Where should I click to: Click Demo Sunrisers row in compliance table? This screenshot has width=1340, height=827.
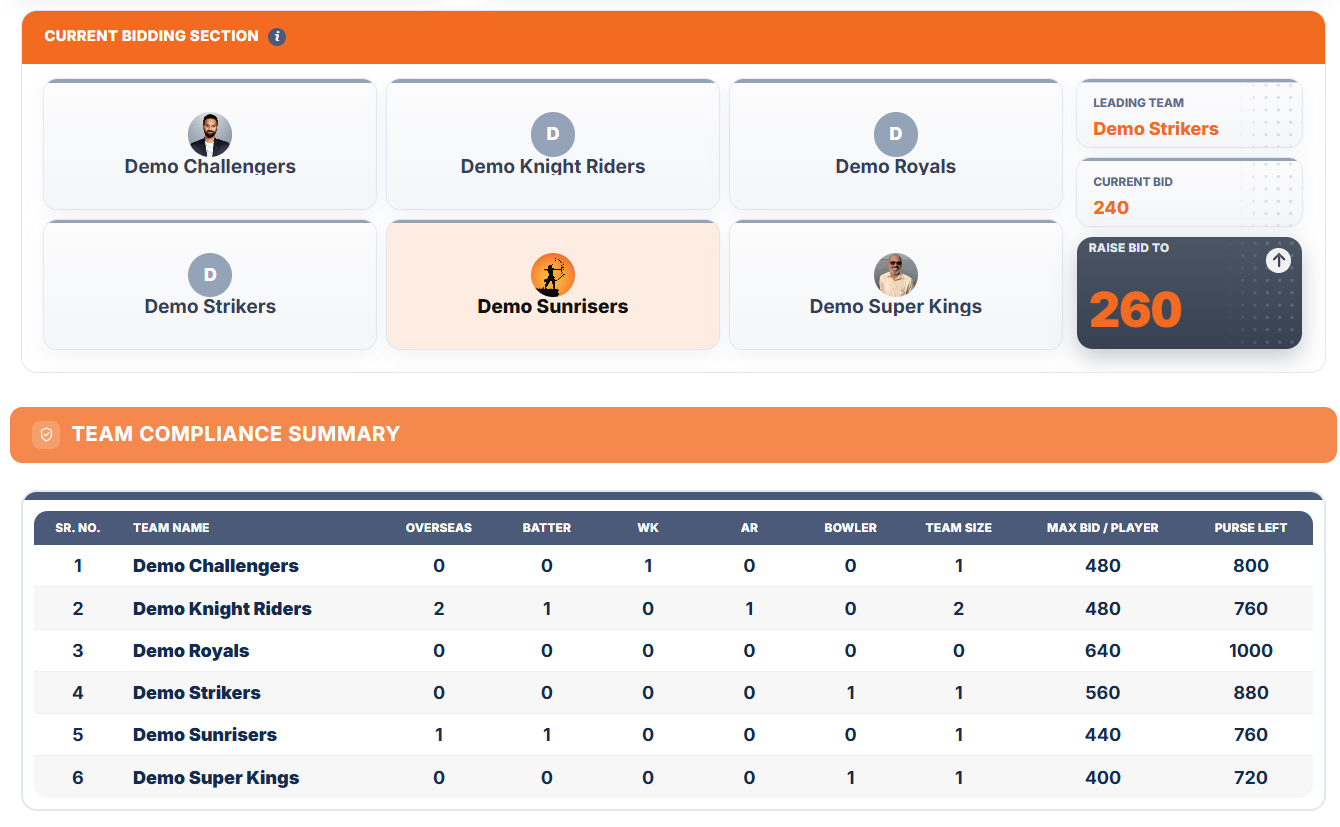(x=673, y=735)
